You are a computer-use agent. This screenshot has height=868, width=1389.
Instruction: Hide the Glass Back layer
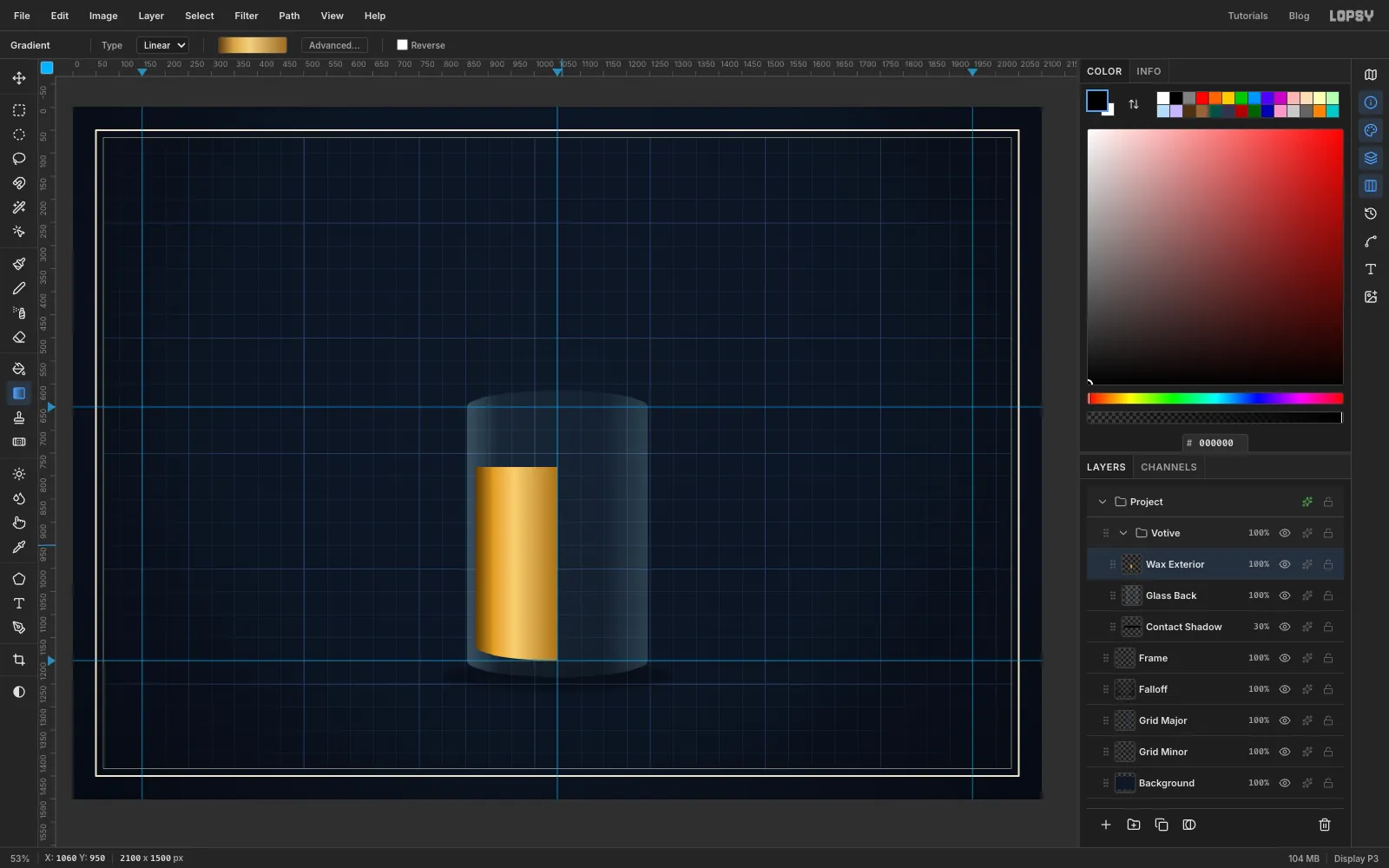click(1285, 595)
